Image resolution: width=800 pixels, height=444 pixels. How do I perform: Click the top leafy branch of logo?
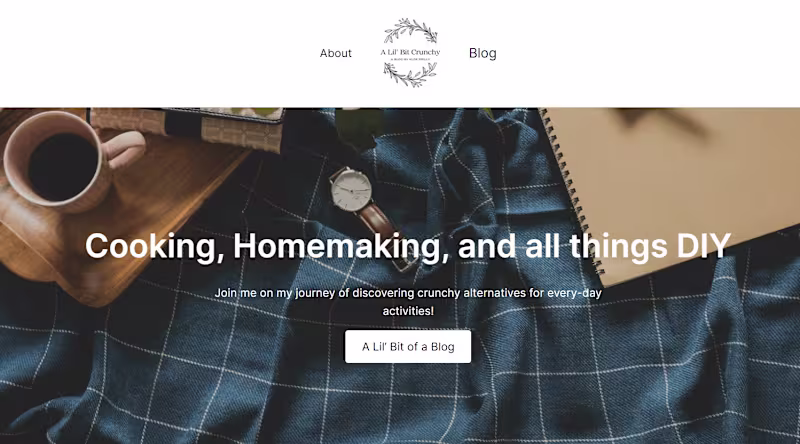(411, 30)
